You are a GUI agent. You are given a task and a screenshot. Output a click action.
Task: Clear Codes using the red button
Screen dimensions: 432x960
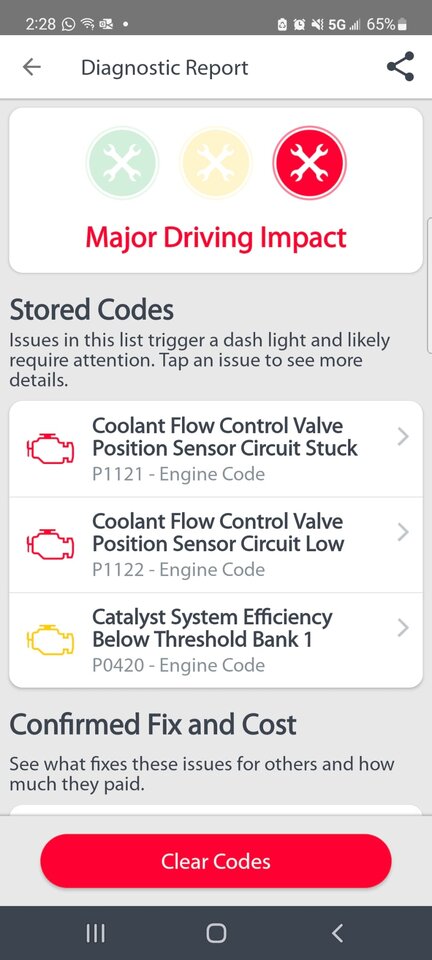tap(215, 861)
